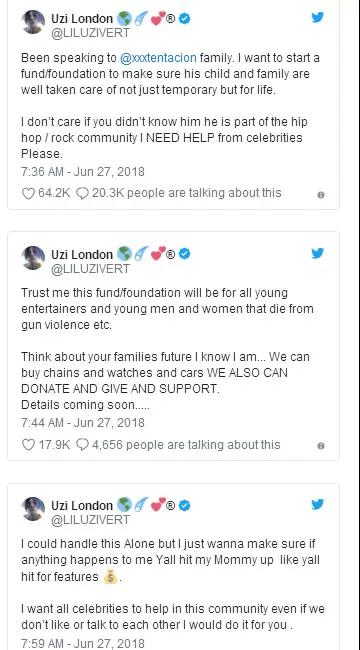The image size is (360, 650).
Task: Click Twitter bird icon on first tweet
Action: [x=317, y=17]
